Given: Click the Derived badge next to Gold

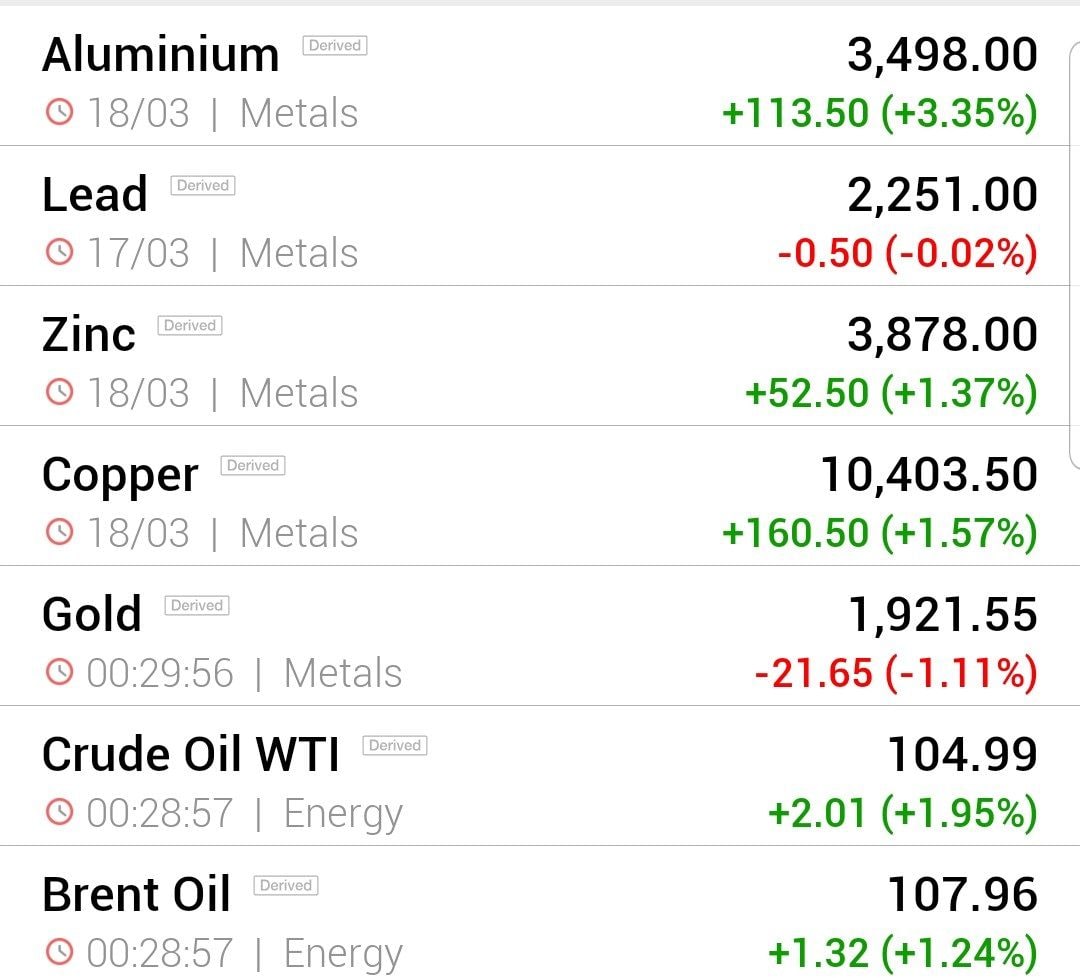Looking at the screenshot, I should pyautogui.click(x=197, y=605).
